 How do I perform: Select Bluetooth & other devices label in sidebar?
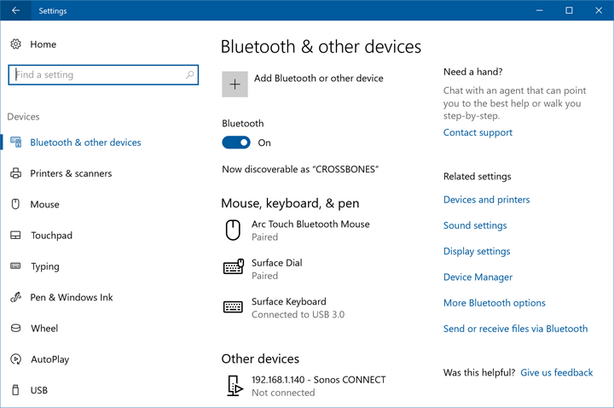pyautogui.click(x=85, y=142)
